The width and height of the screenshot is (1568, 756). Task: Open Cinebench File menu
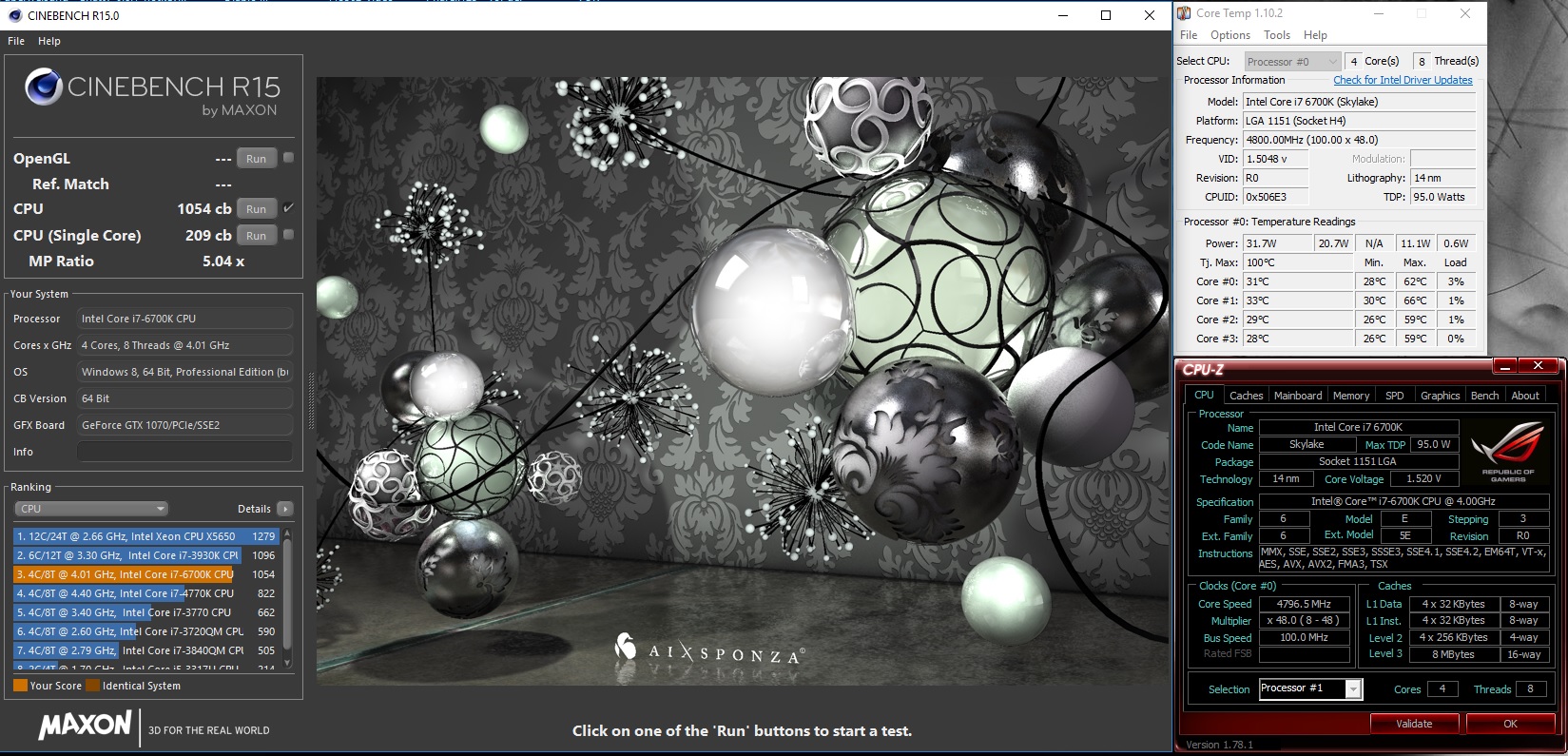16,41
